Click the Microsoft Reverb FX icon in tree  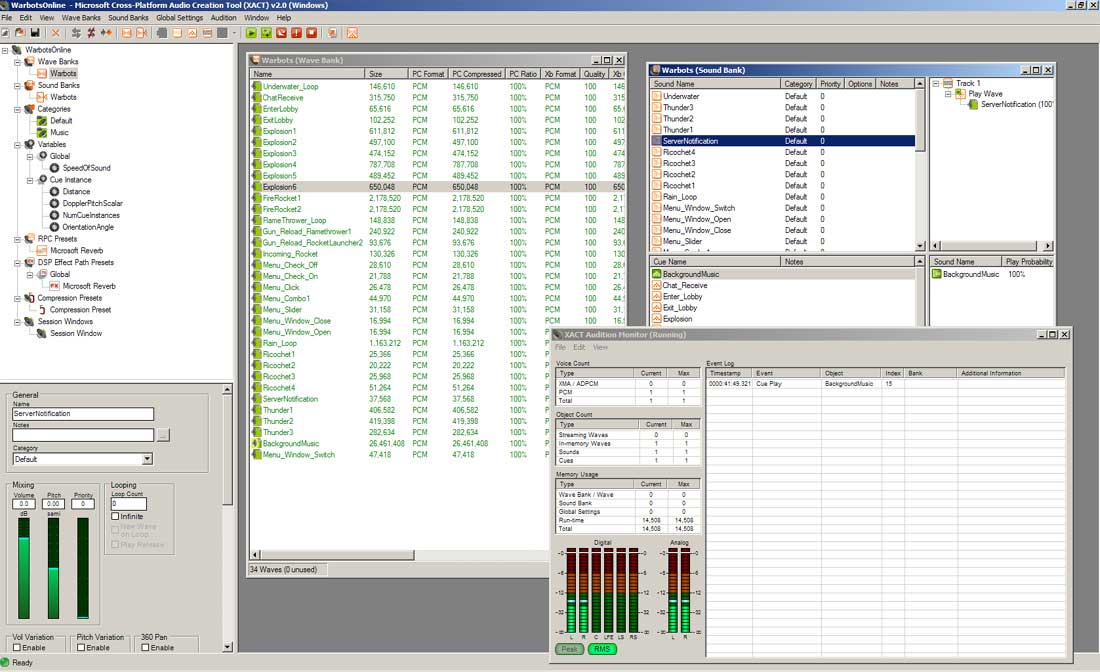tap(55, 285)
